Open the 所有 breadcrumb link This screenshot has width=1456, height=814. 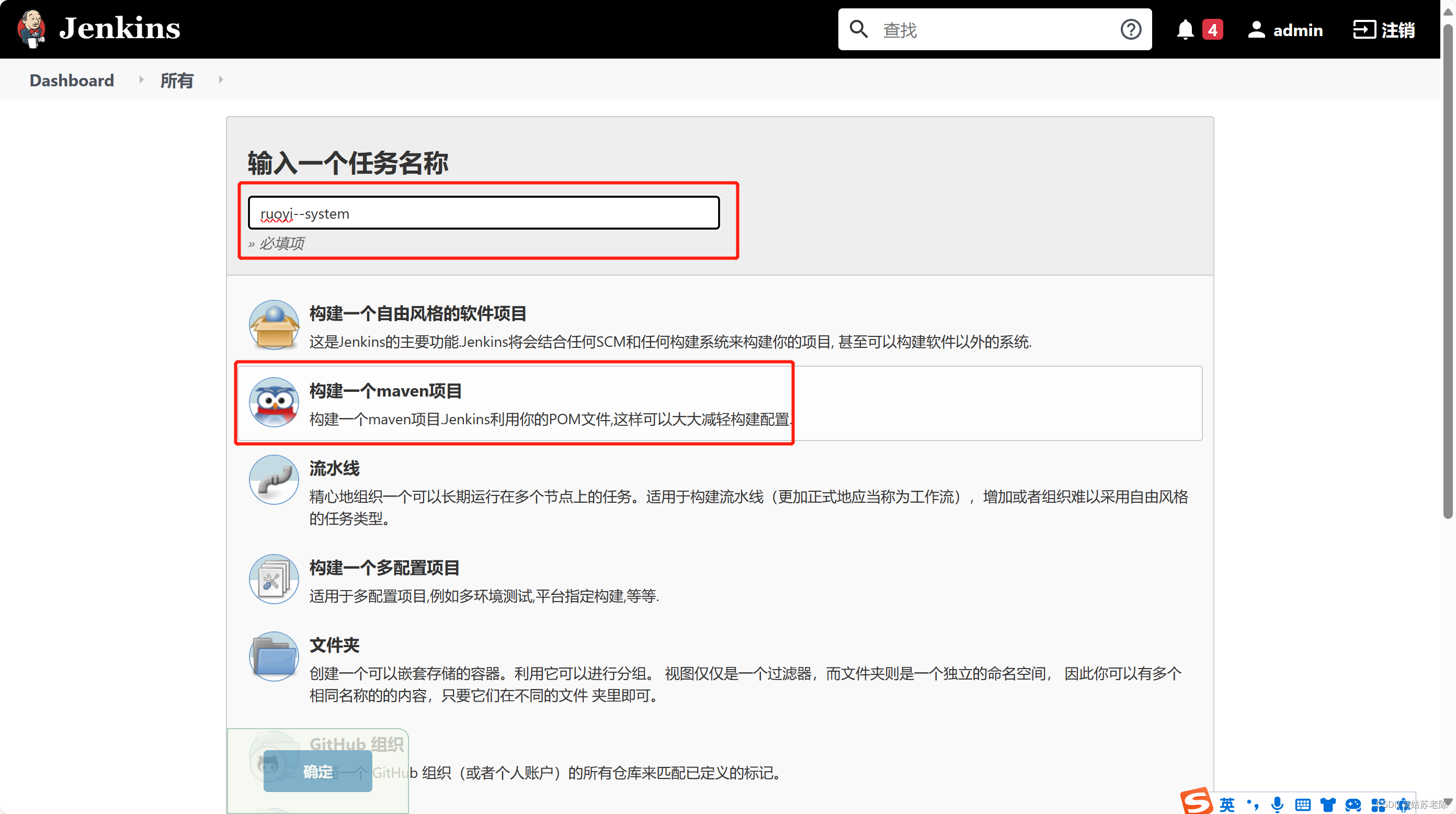pyautogui.click(x=177, y=80)
